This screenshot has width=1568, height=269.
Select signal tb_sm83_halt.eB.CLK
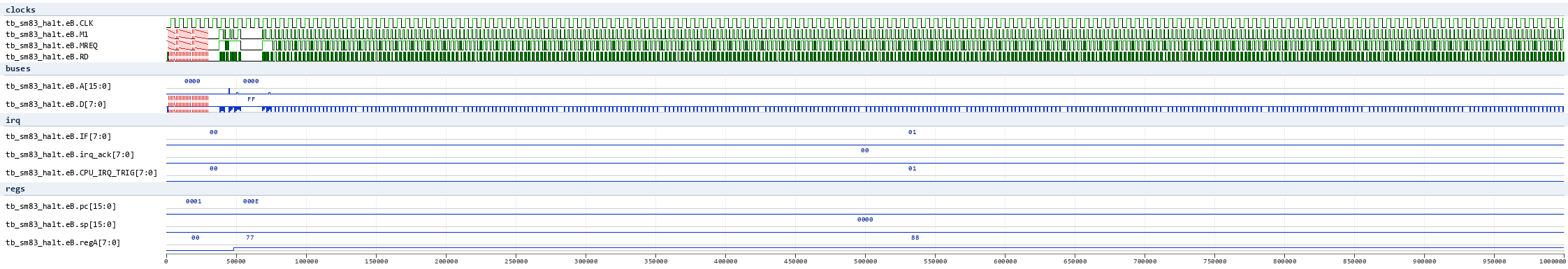pyautogui.click(x=49, y=23)
